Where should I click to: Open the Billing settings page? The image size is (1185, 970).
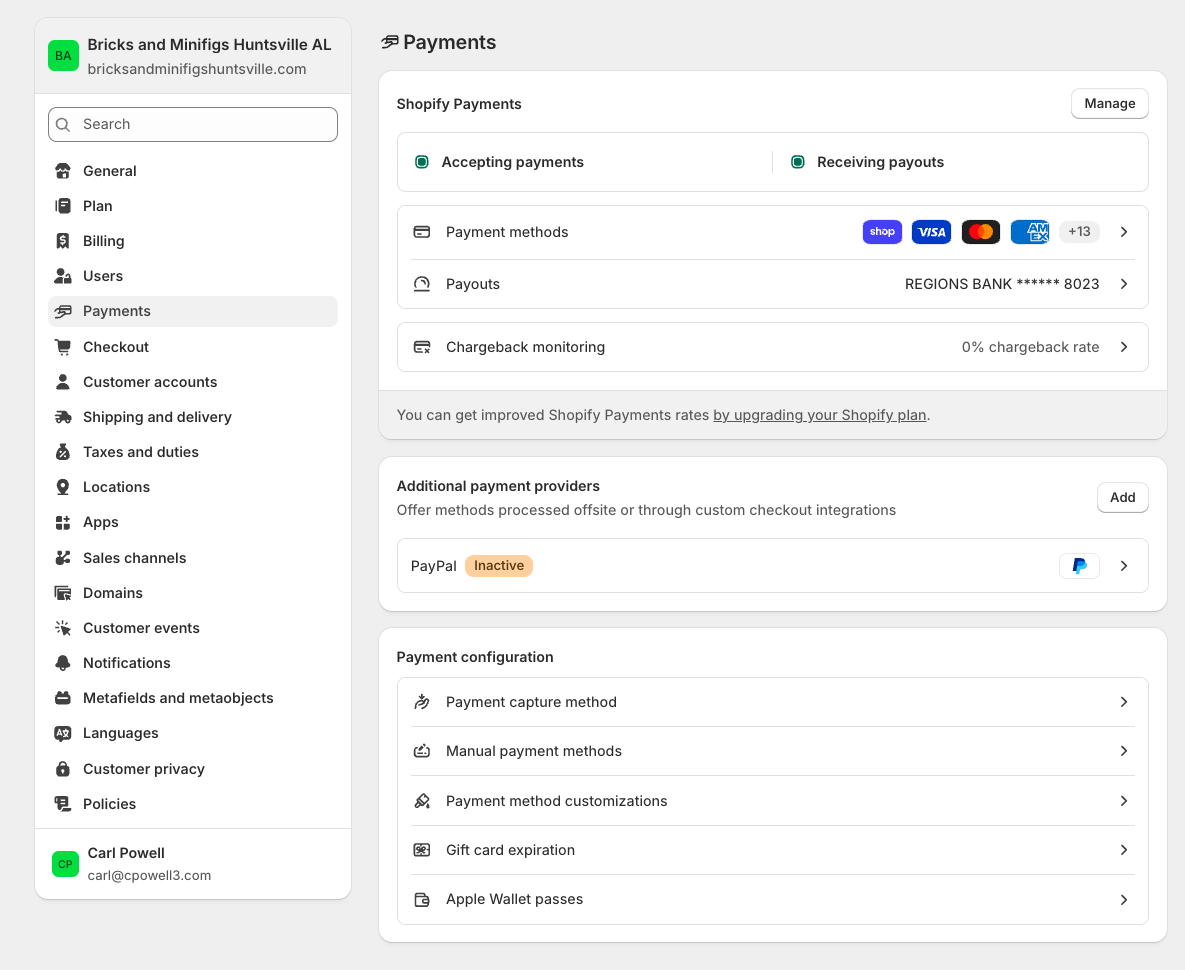point(193,241)
